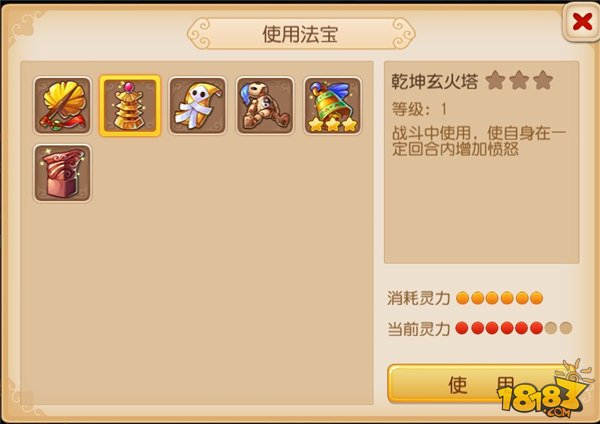Screen dimensions: 600x424
Task: Click the last empty grey 当前灵力 orb
Action: (x=566, y=328)
